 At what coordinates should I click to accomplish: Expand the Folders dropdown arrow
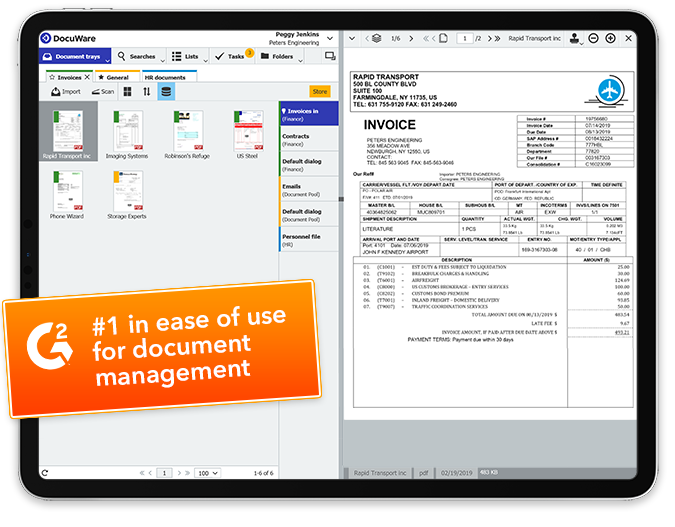300,61
